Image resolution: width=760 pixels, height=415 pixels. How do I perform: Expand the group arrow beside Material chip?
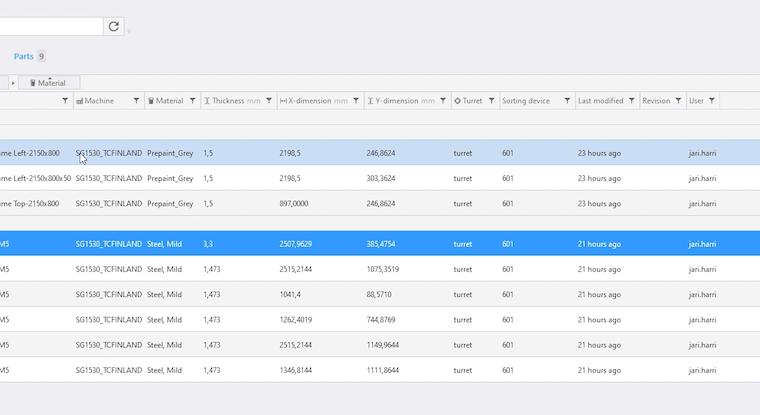tap(13, 83)
